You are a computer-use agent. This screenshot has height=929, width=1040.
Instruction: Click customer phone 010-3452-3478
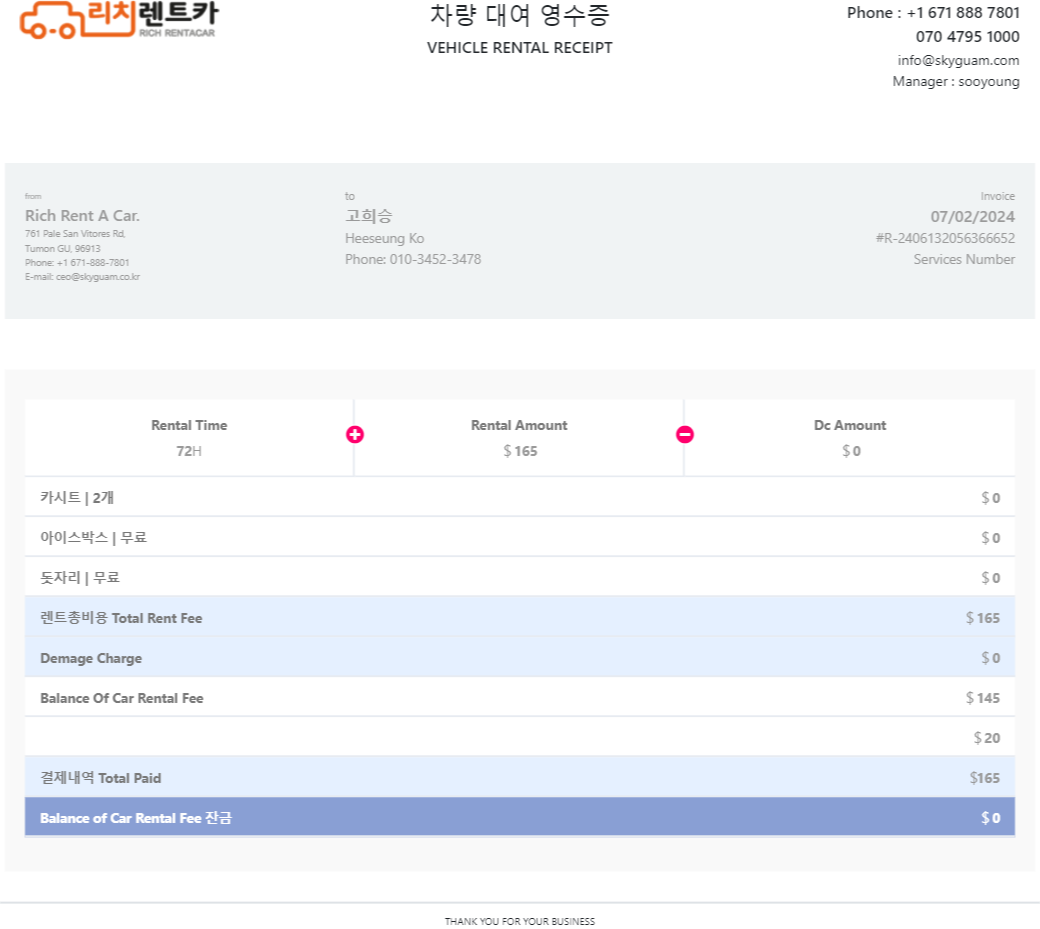click(413, 259)
